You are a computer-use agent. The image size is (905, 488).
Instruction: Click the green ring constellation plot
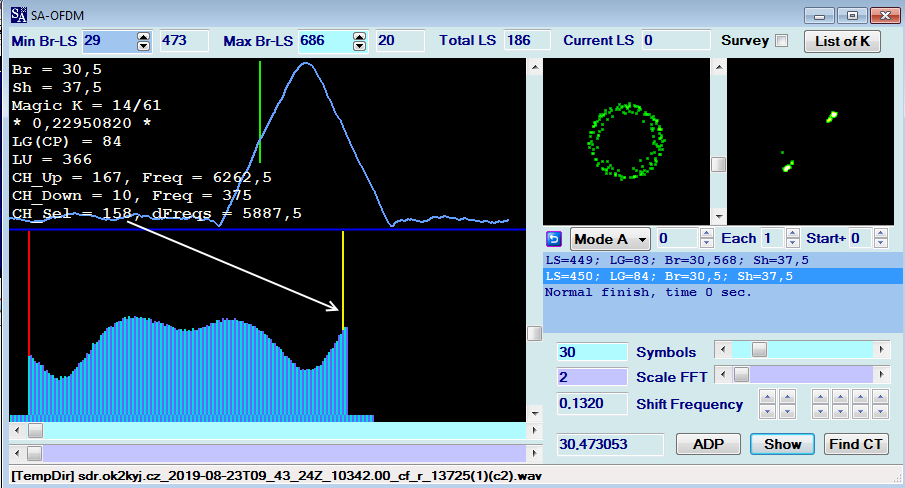tap(626, 141)
